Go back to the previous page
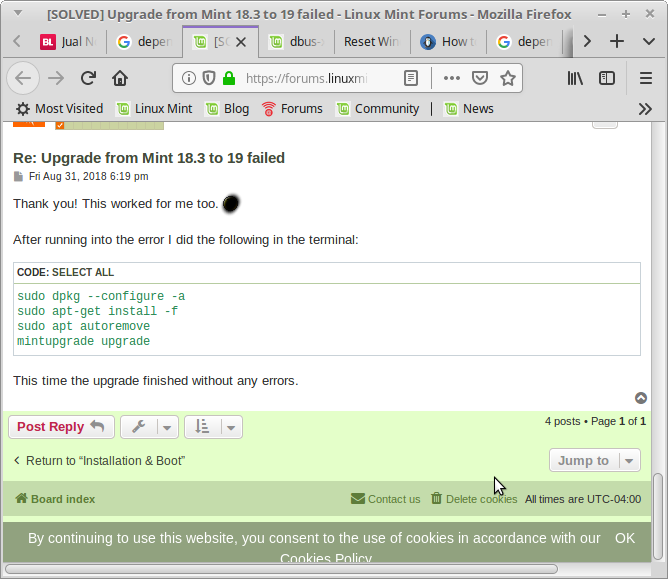Viewport: 668px width, 579px height. pyautogui.click(x=23, y=78)
